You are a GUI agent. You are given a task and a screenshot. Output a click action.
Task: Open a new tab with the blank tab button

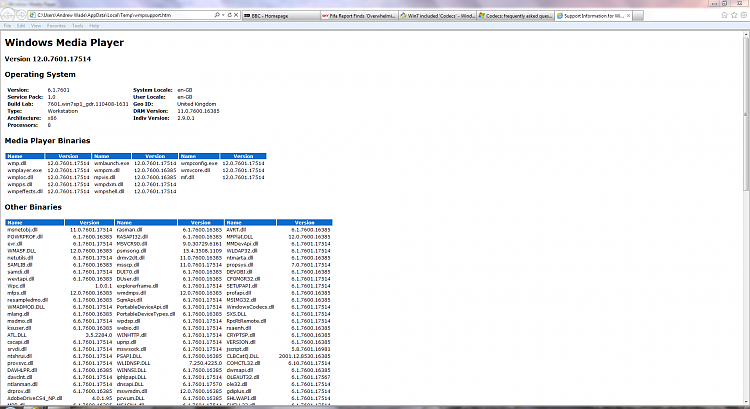click(638, 16)
